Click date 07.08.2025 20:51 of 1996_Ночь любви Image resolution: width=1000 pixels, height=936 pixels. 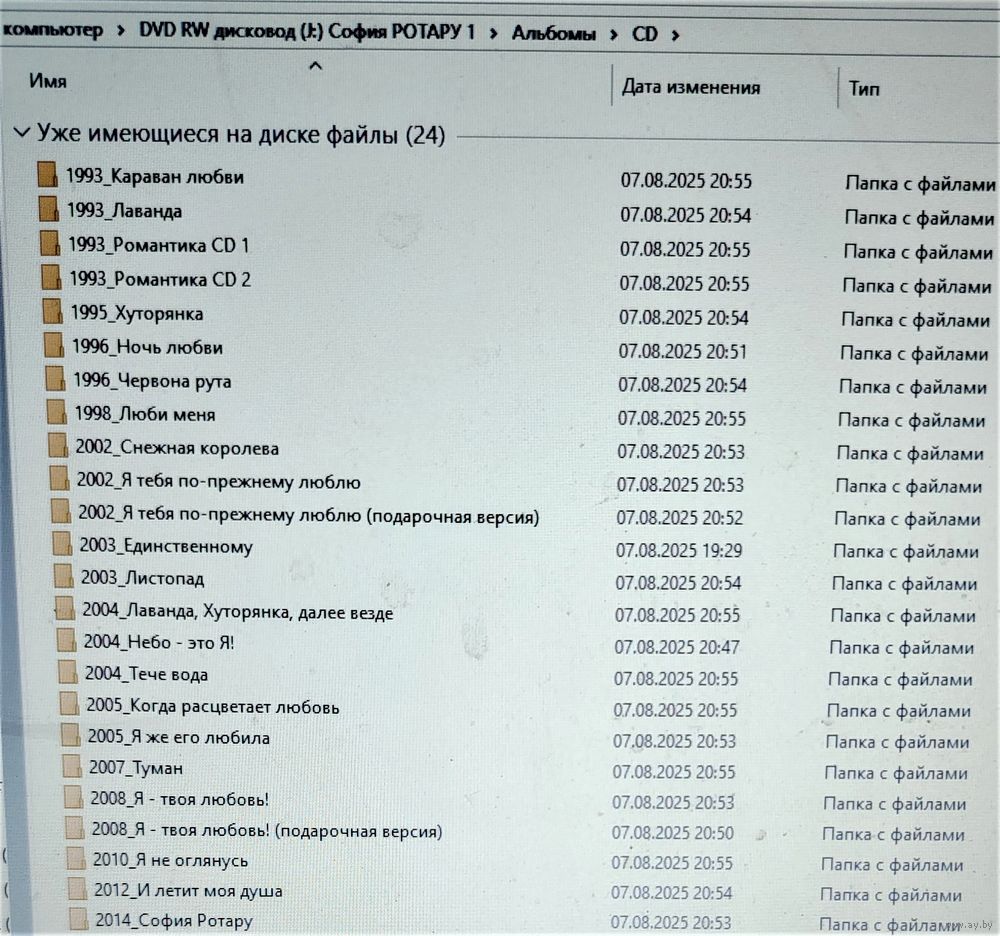pyautogui.click(x=682, y=351)
